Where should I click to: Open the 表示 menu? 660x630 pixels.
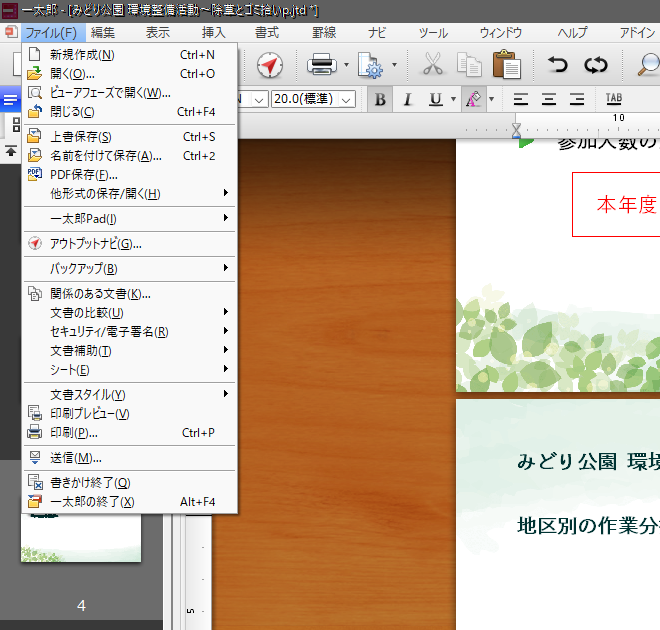tap(158, 32)
